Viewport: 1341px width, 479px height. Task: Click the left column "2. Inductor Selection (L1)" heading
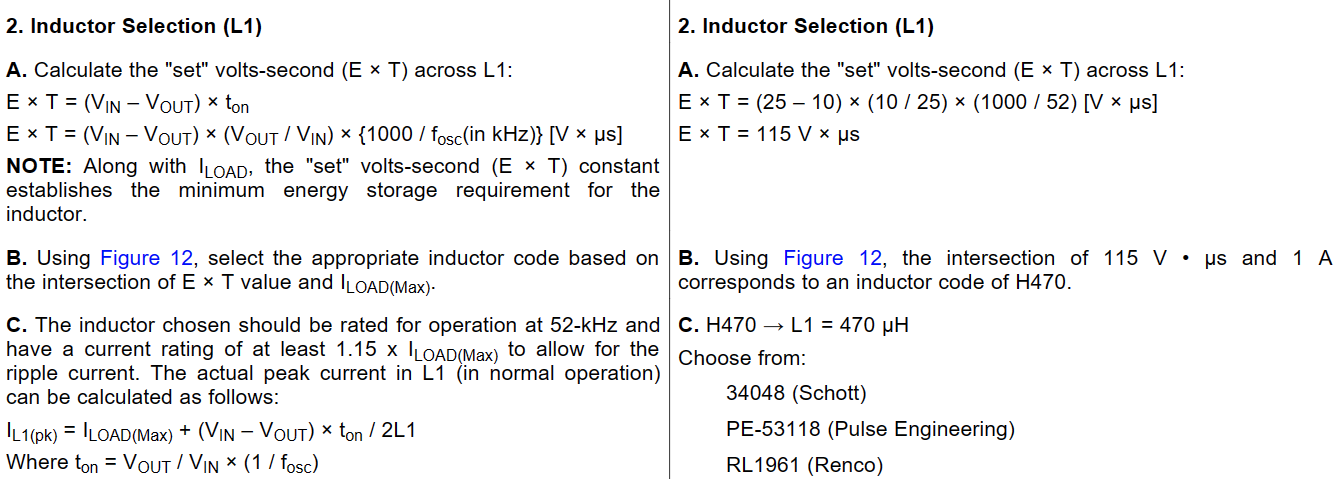pos(134,27)
